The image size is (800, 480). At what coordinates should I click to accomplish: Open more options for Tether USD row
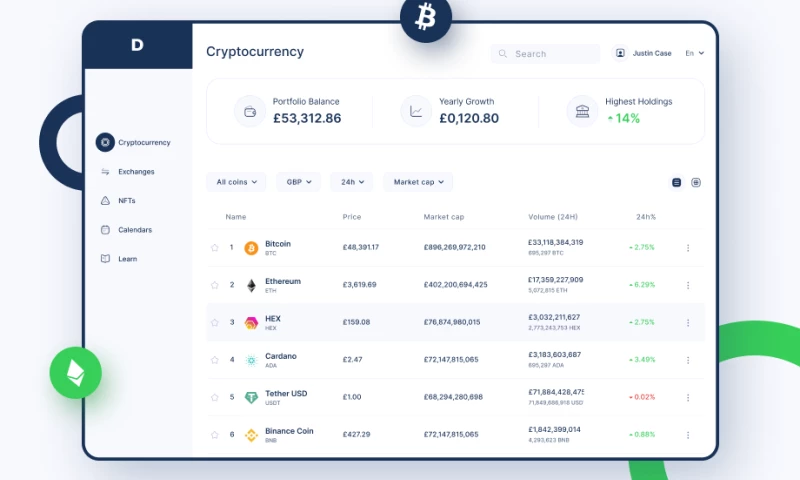tap(688, 397)
